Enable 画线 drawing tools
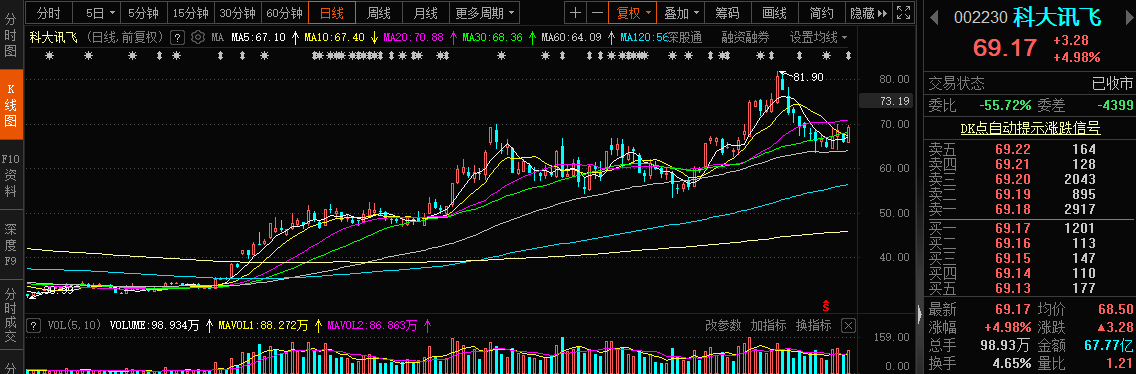 pyautogui.click(x=774, y=12)
